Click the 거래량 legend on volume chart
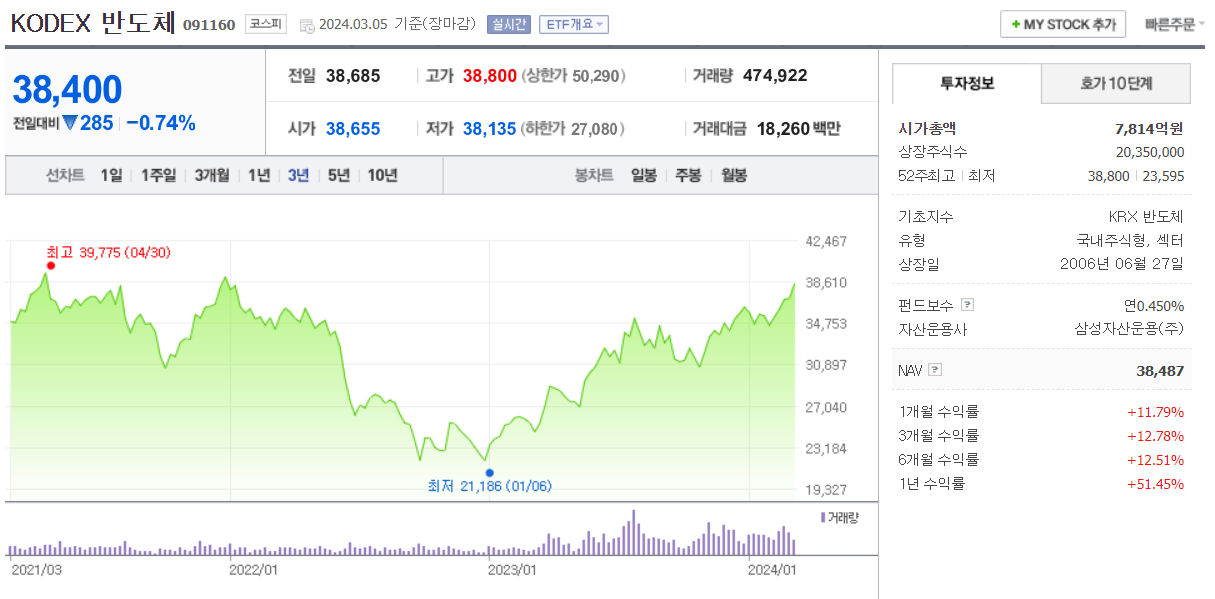1215x599 pixels. click(839, 517)
